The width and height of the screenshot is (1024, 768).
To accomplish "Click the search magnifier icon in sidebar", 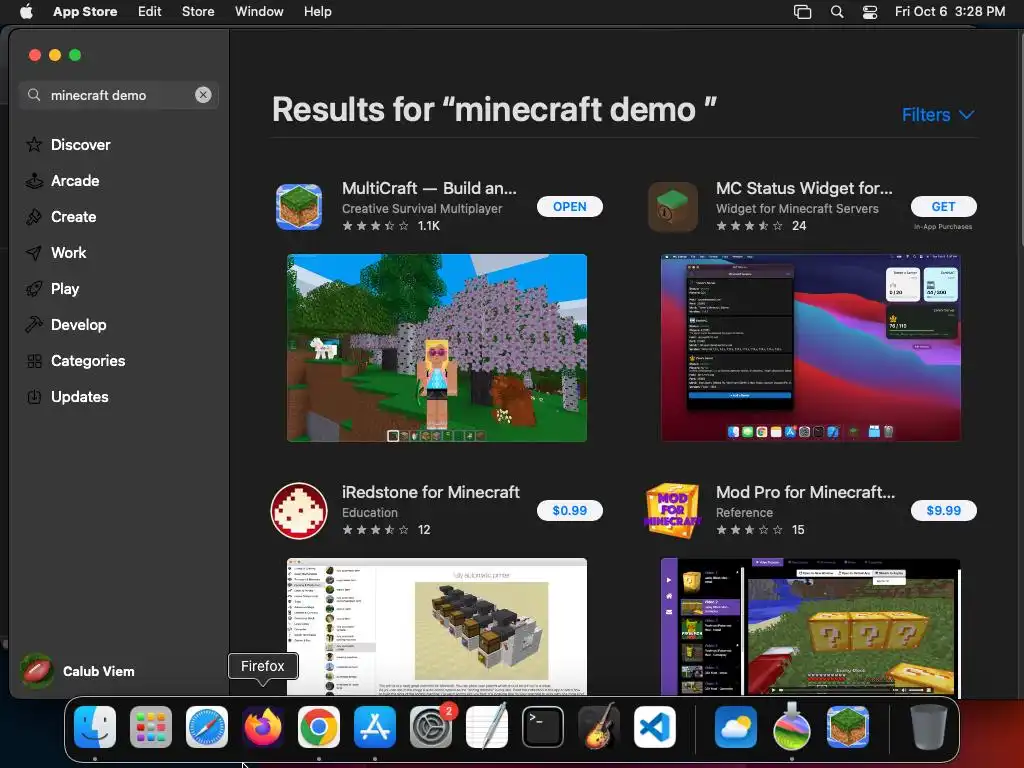I will (34, 95).
